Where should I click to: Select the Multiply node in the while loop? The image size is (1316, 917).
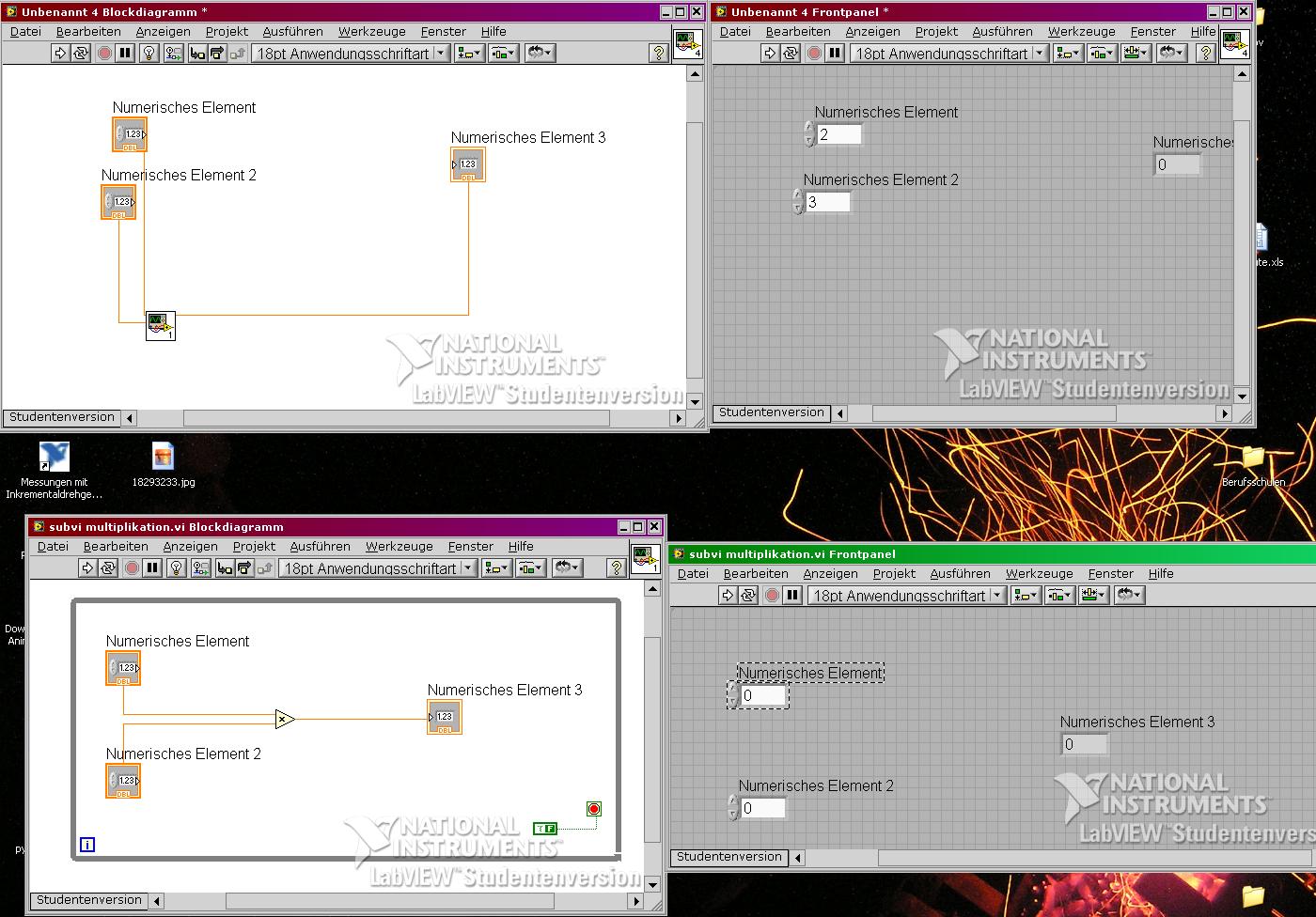[285, 720]
